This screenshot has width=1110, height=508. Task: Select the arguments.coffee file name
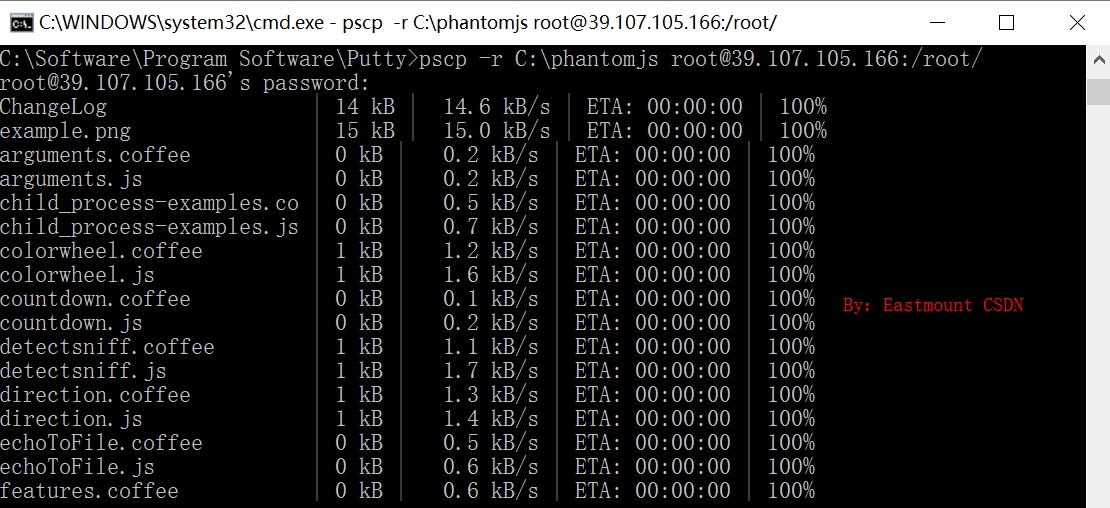point(95,155)
